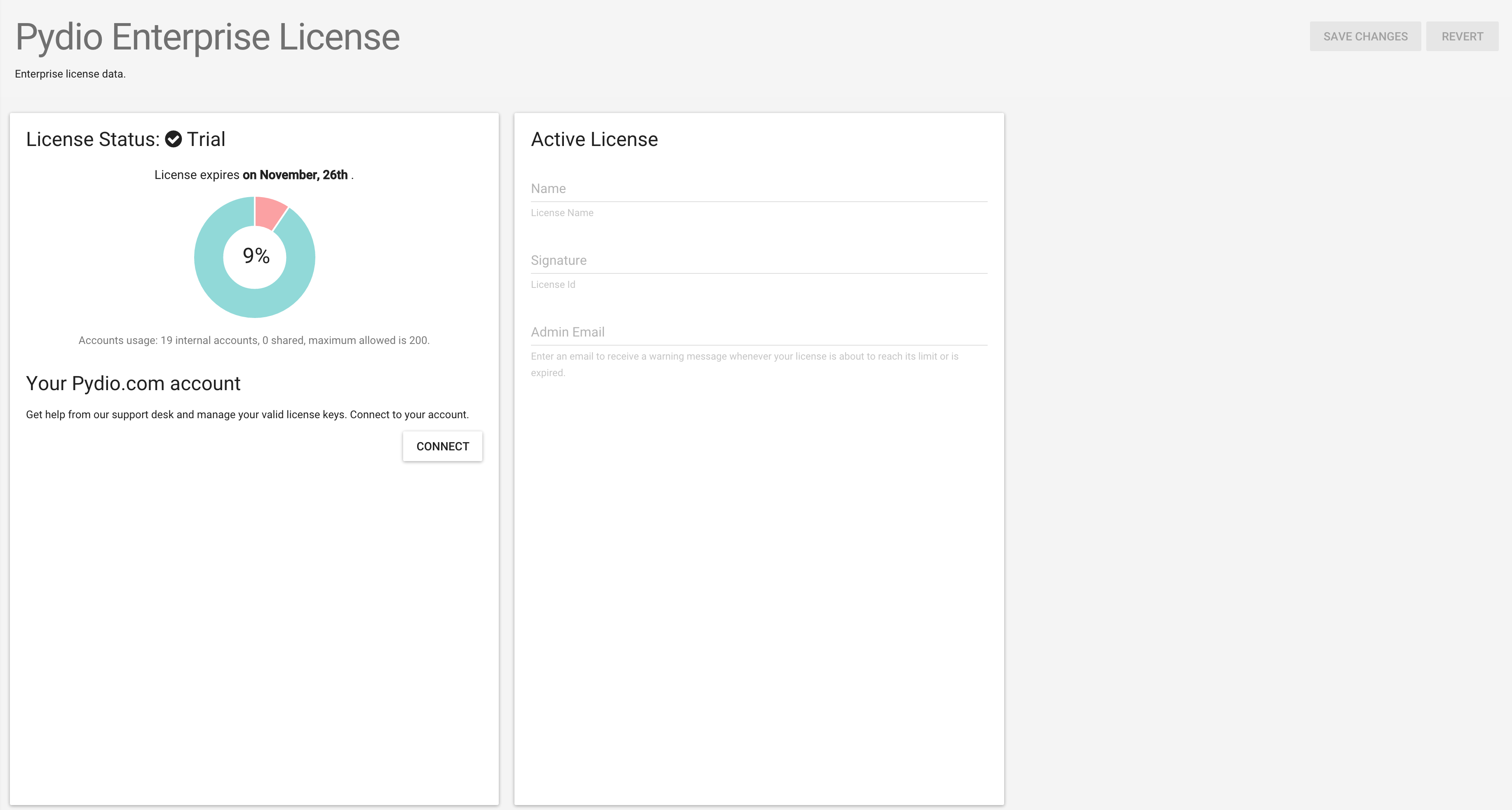Click the license status checkmark icon
Viewport: 1512px width, 810px height.
point(173,139)
